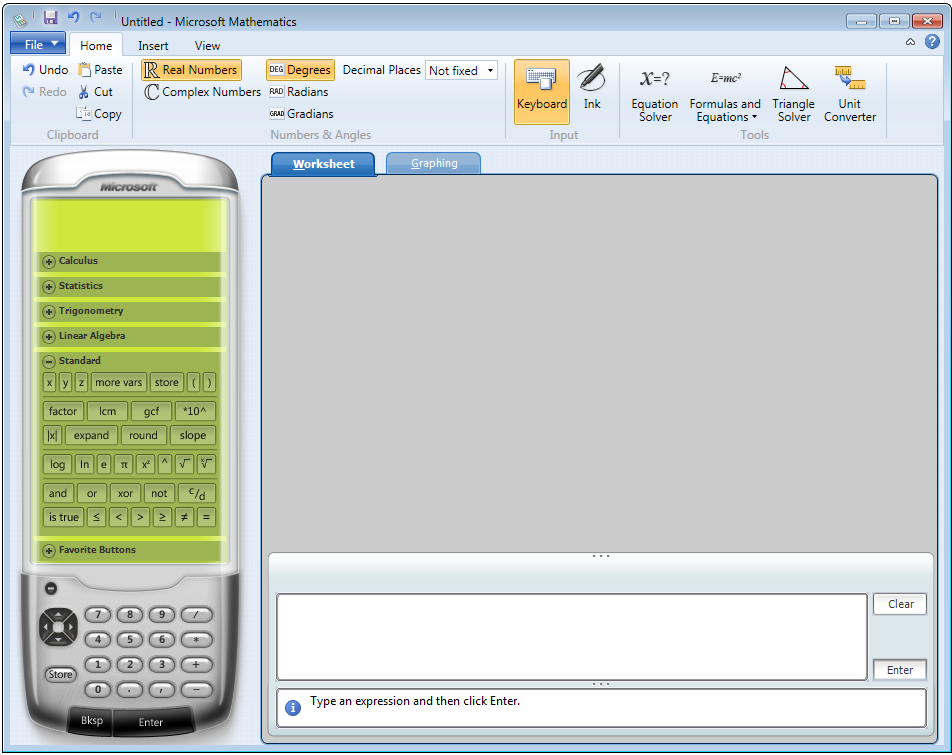This screenshot has height=755, width=952.
Task: Set angle unit to Gradians
Action: coord(301,113)
